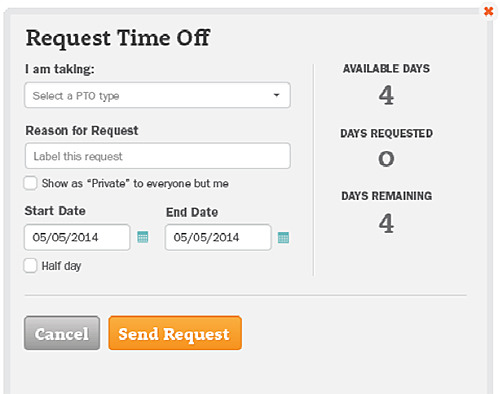Viewport: 500px width, 394px height.
Task: Open the Start Date calendar picker icon
Action: (x=143, y=237)
